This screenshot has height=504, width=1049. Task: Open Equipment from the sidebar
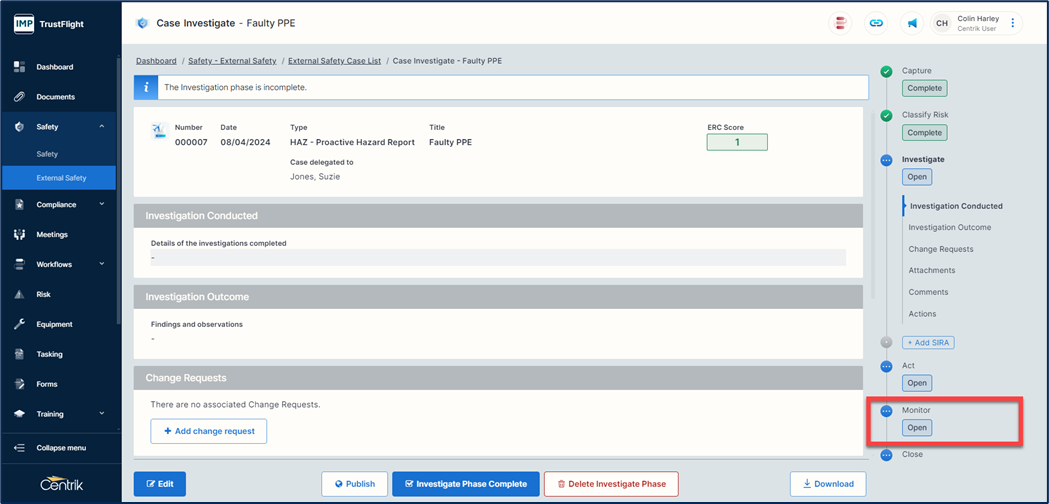(54, 324)
